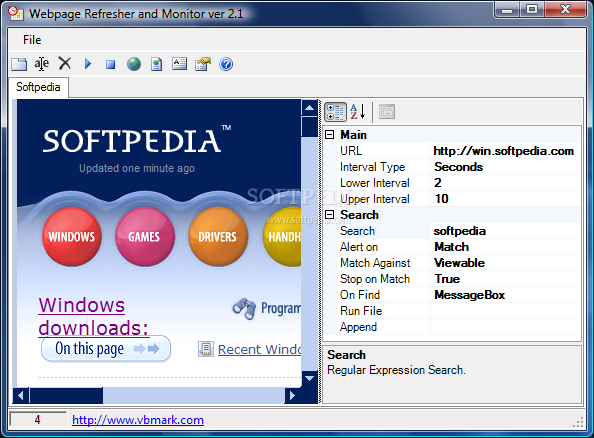
Task: Click the application icon in title bar
Action: click(x=16, y=14)
